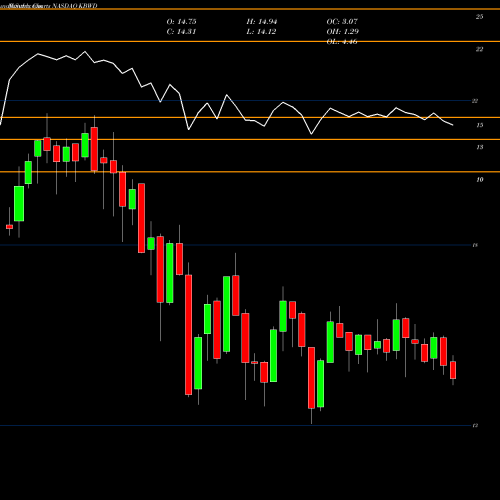Image resolution: width=500 pixels, height=500 pixels.
Task: Click the '25' price axis label
Action: coord(479,17)
